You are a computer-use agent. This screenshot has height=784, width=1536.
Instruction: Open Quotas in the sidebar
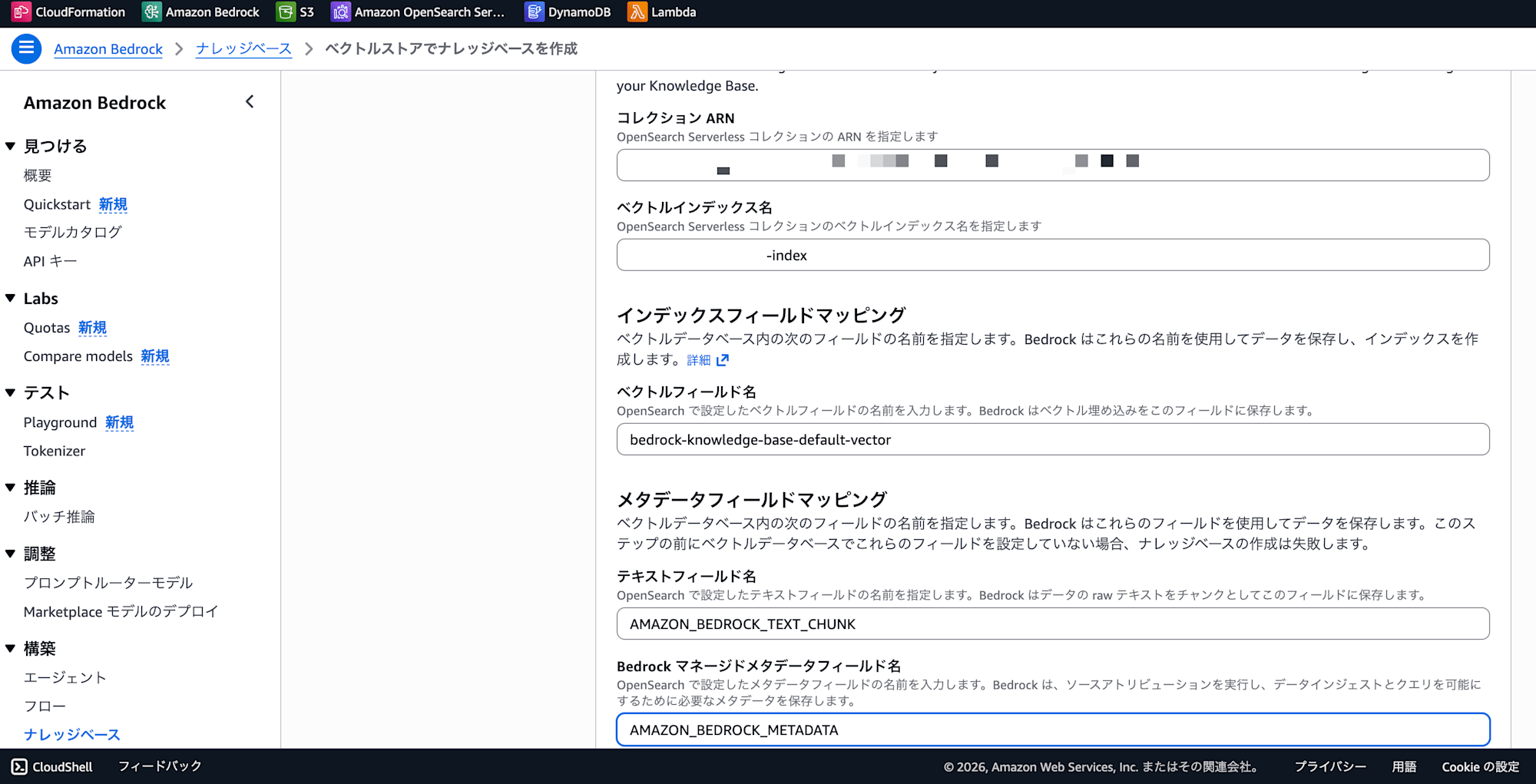[x=47, y=328]
